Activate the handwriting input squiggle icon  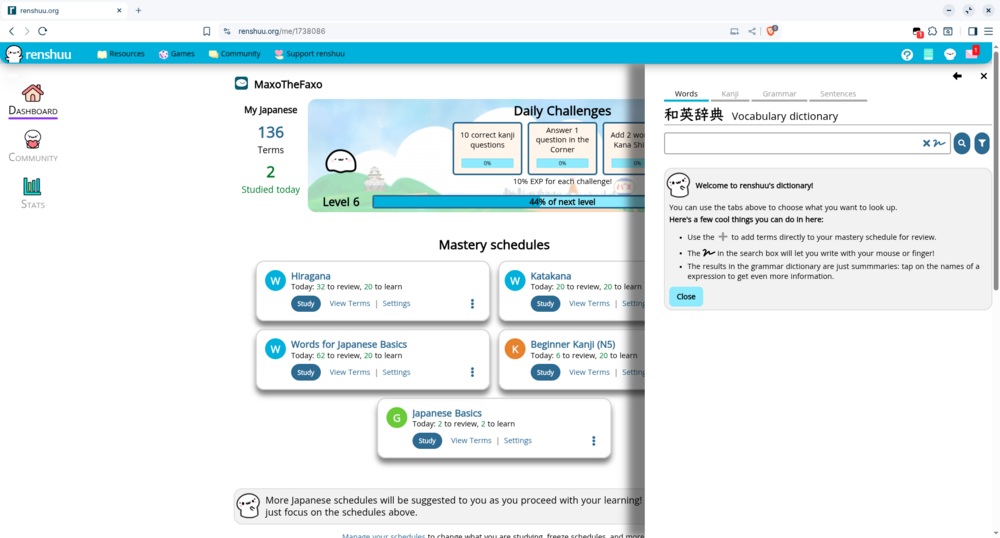(x=939, y=144)
